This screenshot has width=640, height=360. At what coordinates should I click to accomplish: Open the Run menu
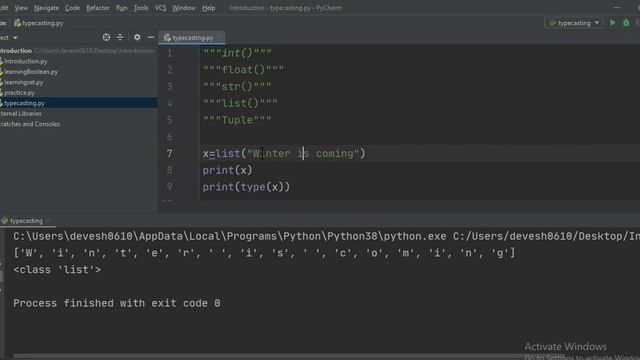pos(121,8)
